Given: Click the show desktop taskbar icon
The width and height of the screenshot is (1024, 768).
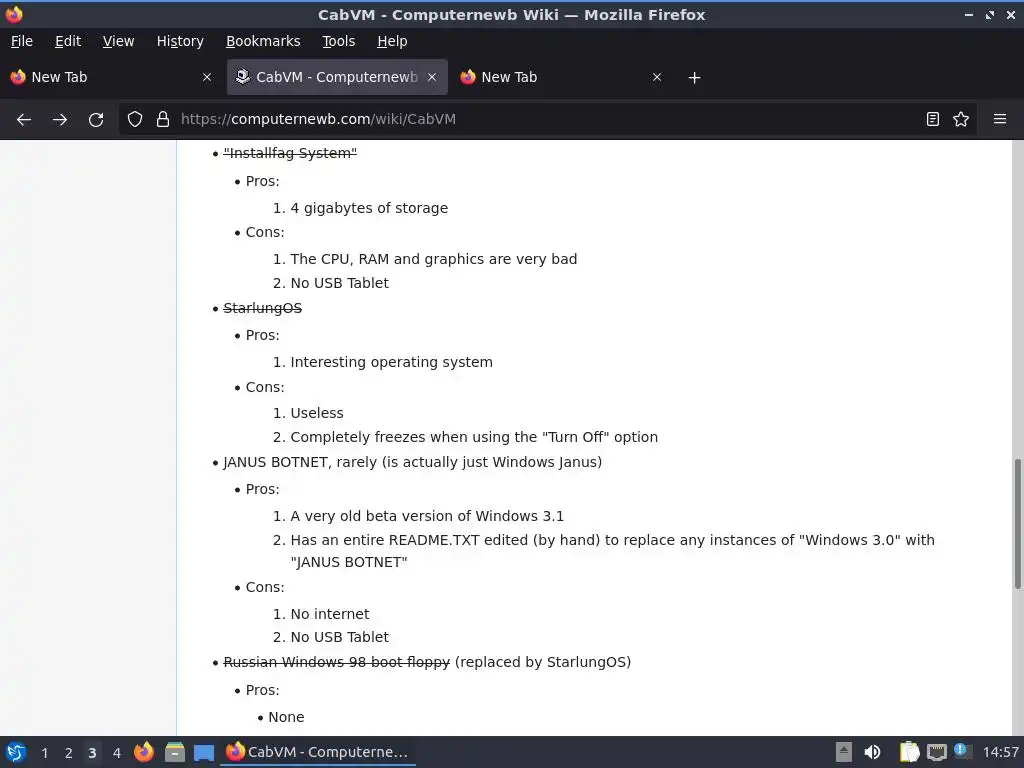Looking at the screenshot, I should (204, 753).
